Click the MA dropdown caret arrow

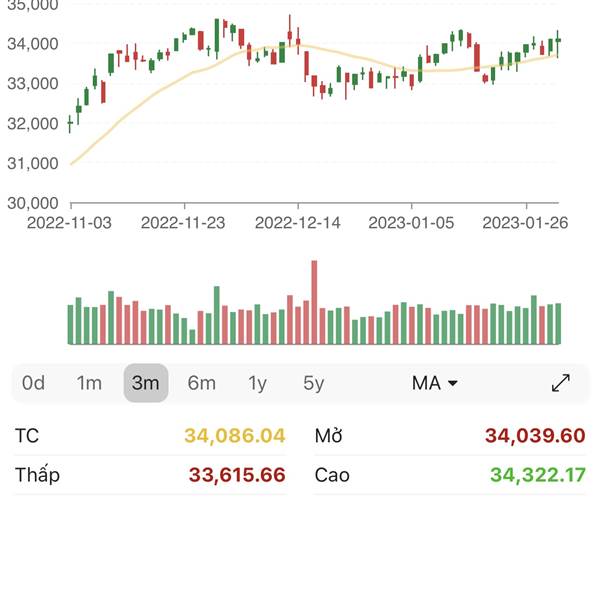pyautogui.click(x=453, y=383)
